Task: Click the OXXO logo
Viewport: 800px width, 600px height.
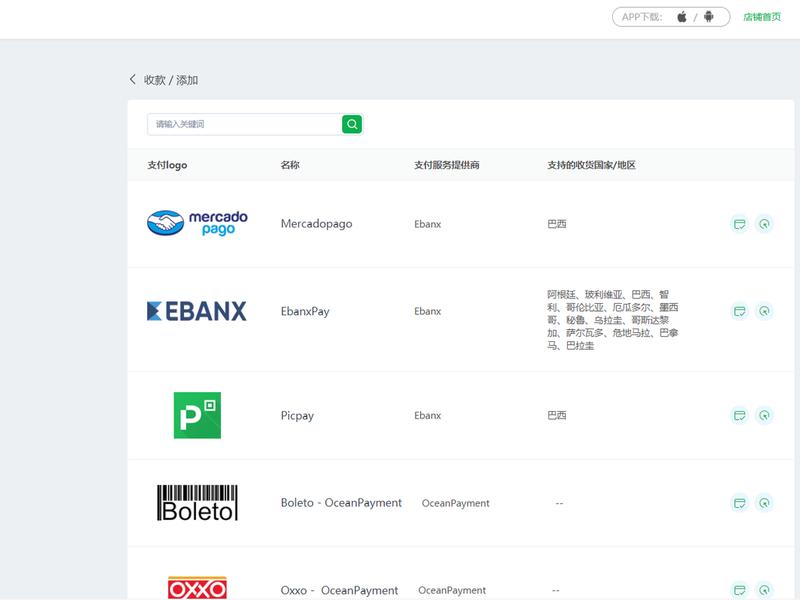Action: point(197,588)
